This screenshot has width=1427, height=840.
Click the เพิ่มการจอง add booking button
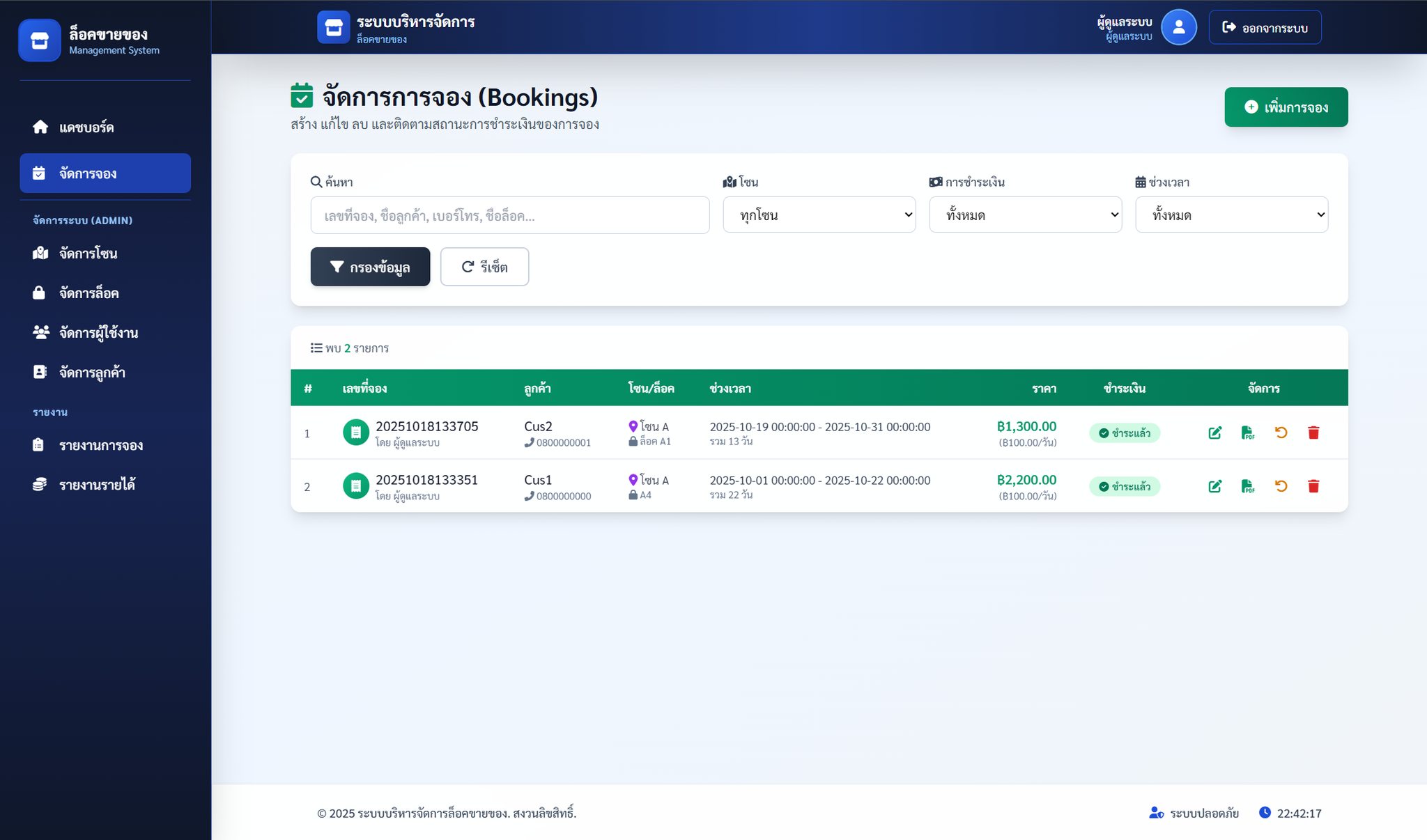click(1286, 107)
